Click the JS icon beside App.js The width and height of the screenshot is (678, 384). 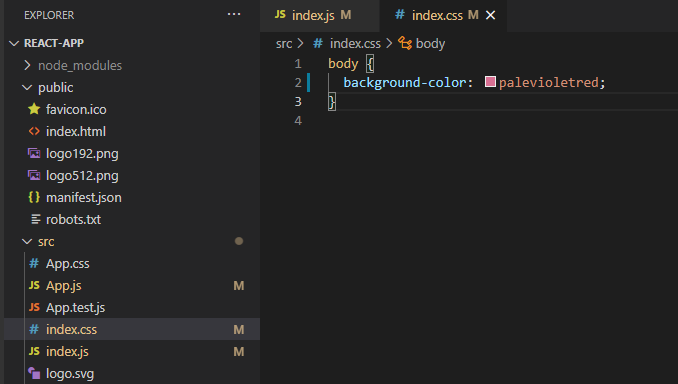coord(34,285)
